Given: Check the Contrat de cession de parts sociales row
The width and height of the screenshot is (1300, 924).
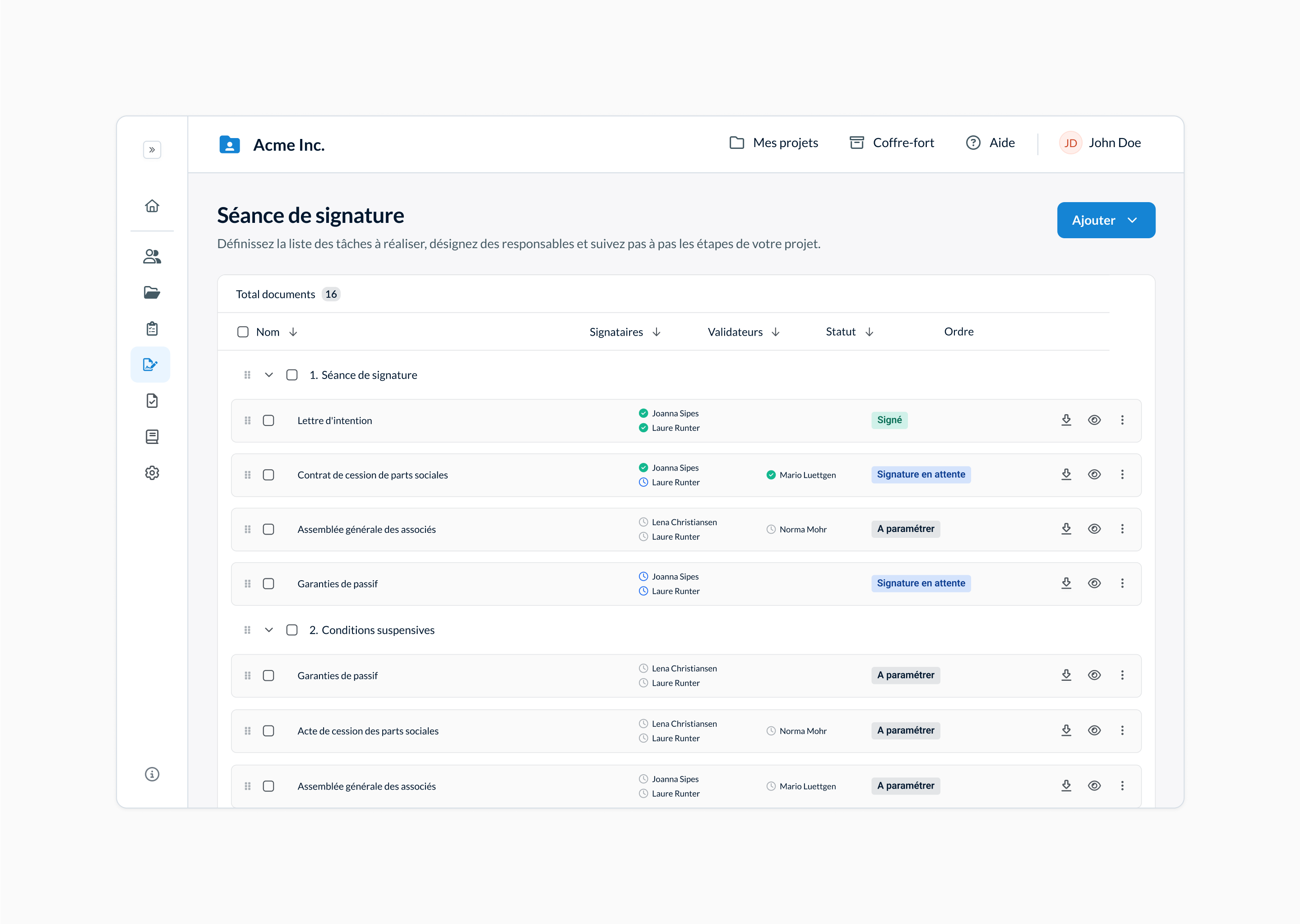Looking at the screenshot, I should click(268, 475).
